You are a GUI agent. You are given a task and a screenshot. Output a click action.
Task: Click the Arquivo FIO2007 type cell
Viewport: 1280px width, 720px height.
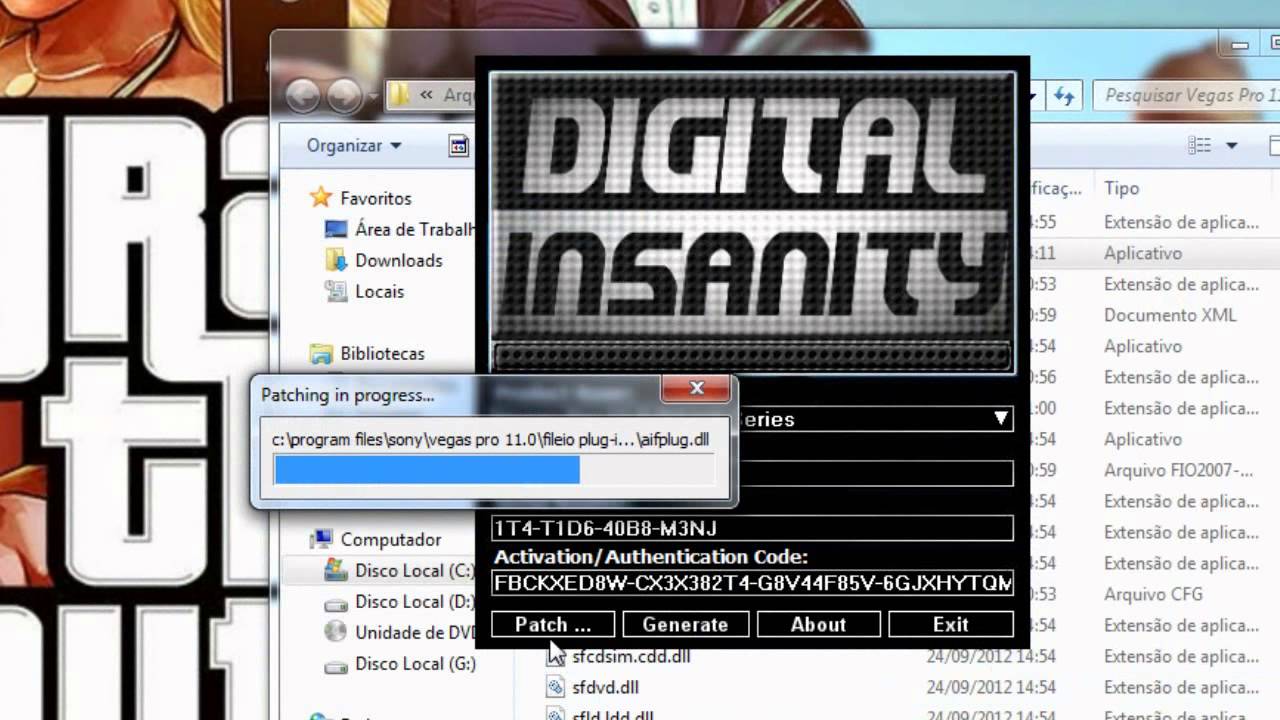[x=1178, y=470]
